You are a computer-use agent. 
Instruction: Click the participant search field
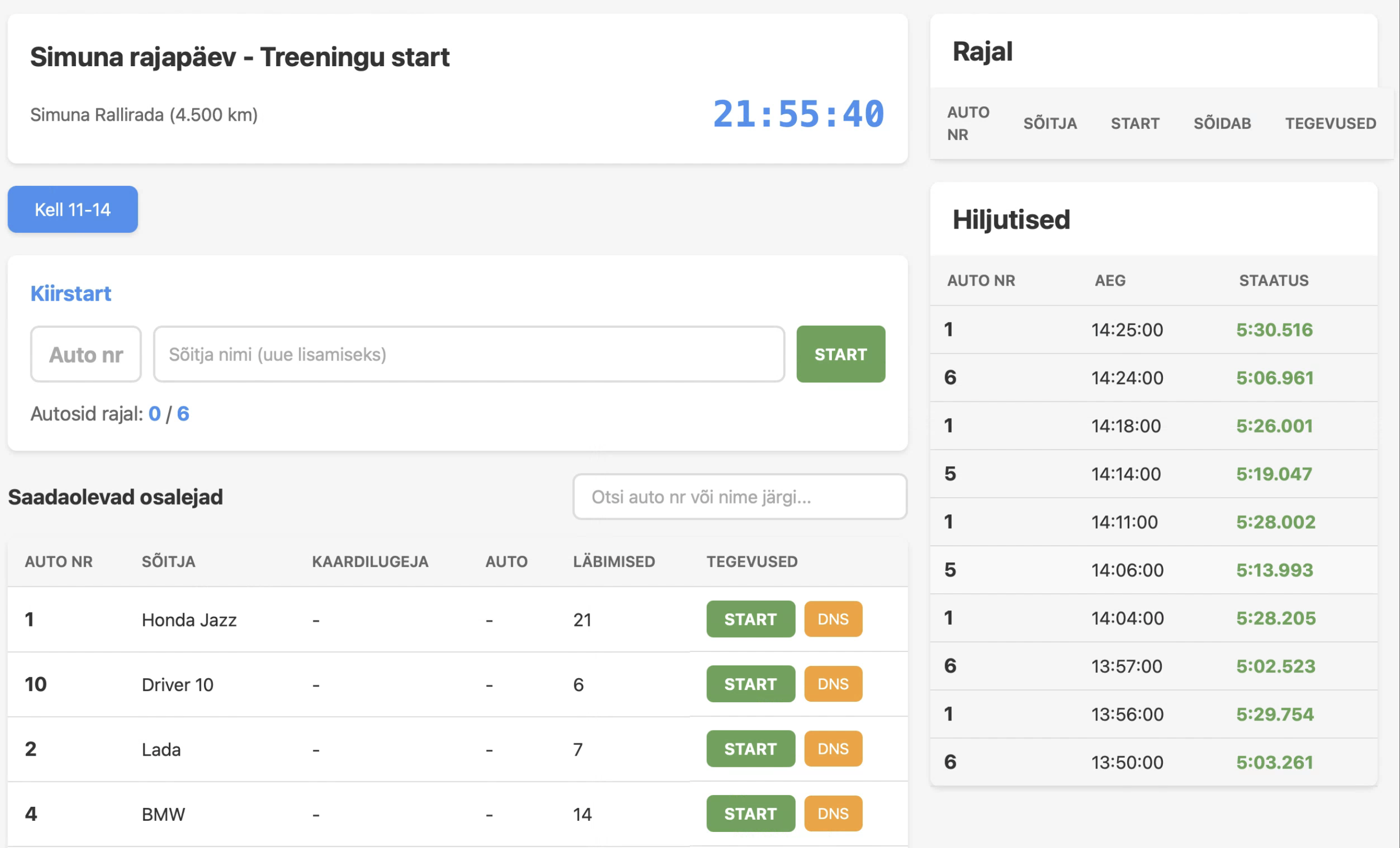(x=739, y=497)
